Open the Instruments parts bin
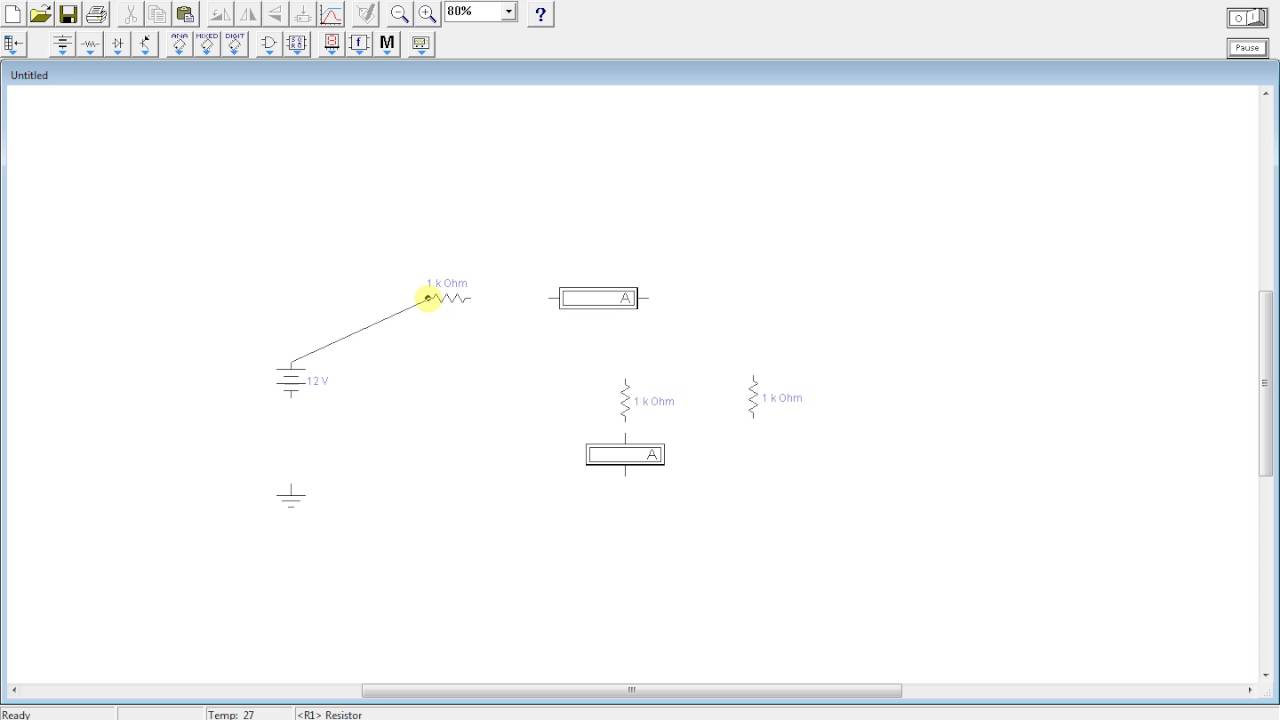 coord(421,44)
